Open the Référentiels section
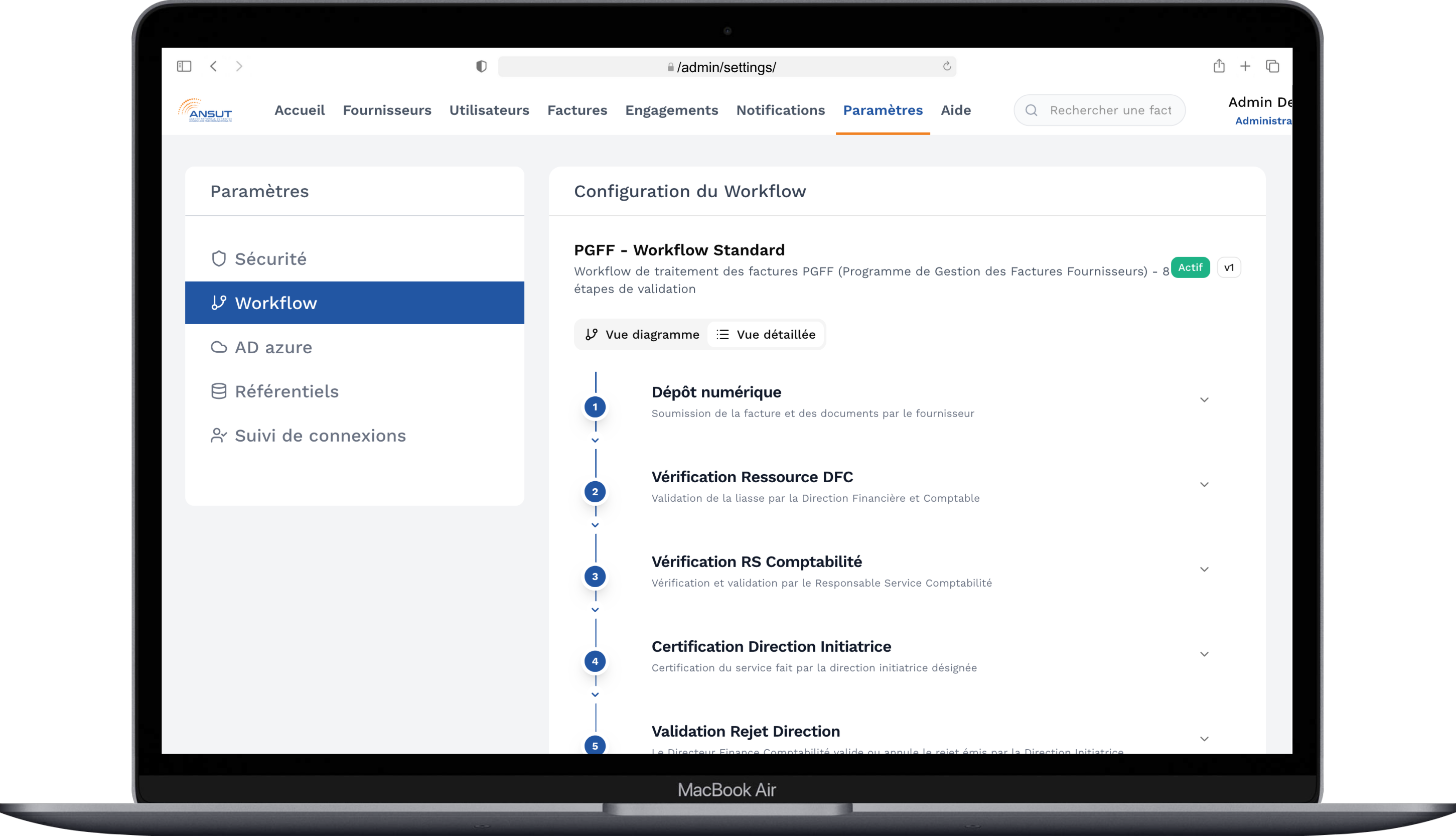This screenshot has width=1456, height=836. point(355,391)
